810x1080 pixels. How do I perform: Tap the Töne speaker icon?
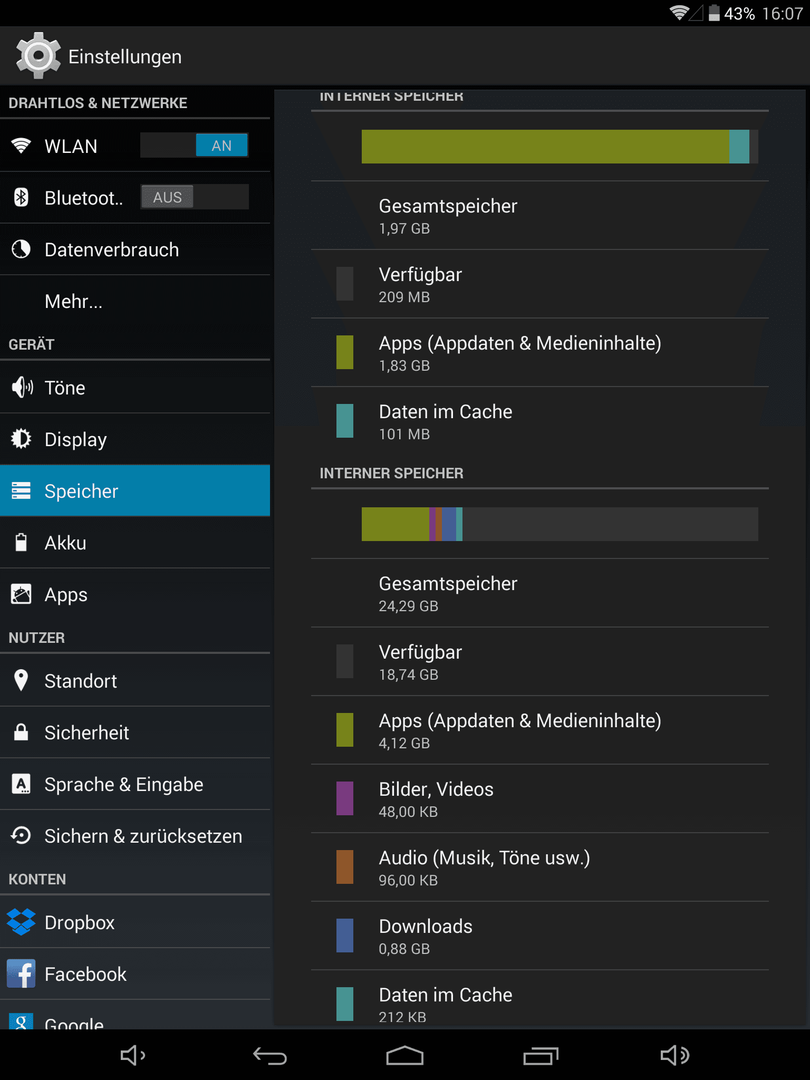click(x=22, y=387)
